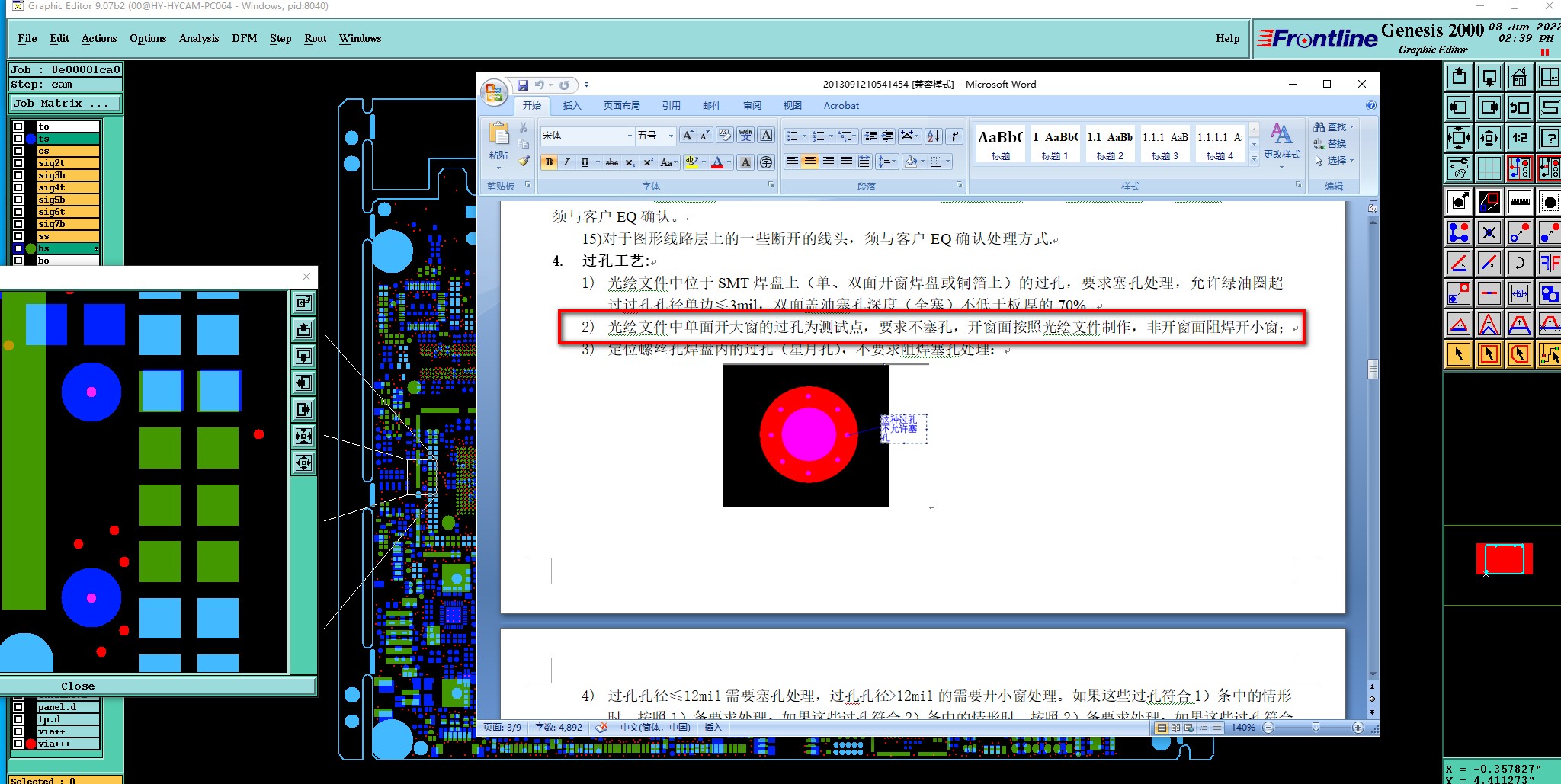
Task: Toggle the checkbox for layer to
Action: click(18, 126)
